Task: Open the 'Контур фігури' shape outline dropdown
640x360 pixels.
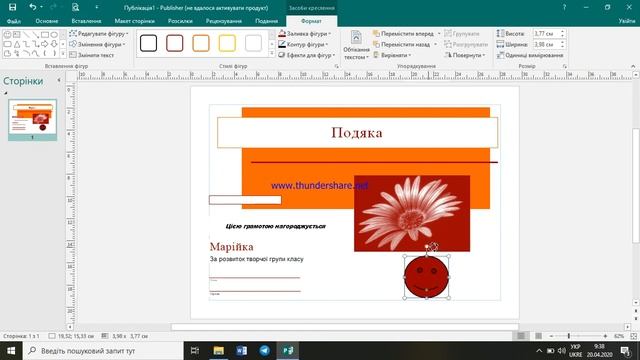Action: (303, 44)
